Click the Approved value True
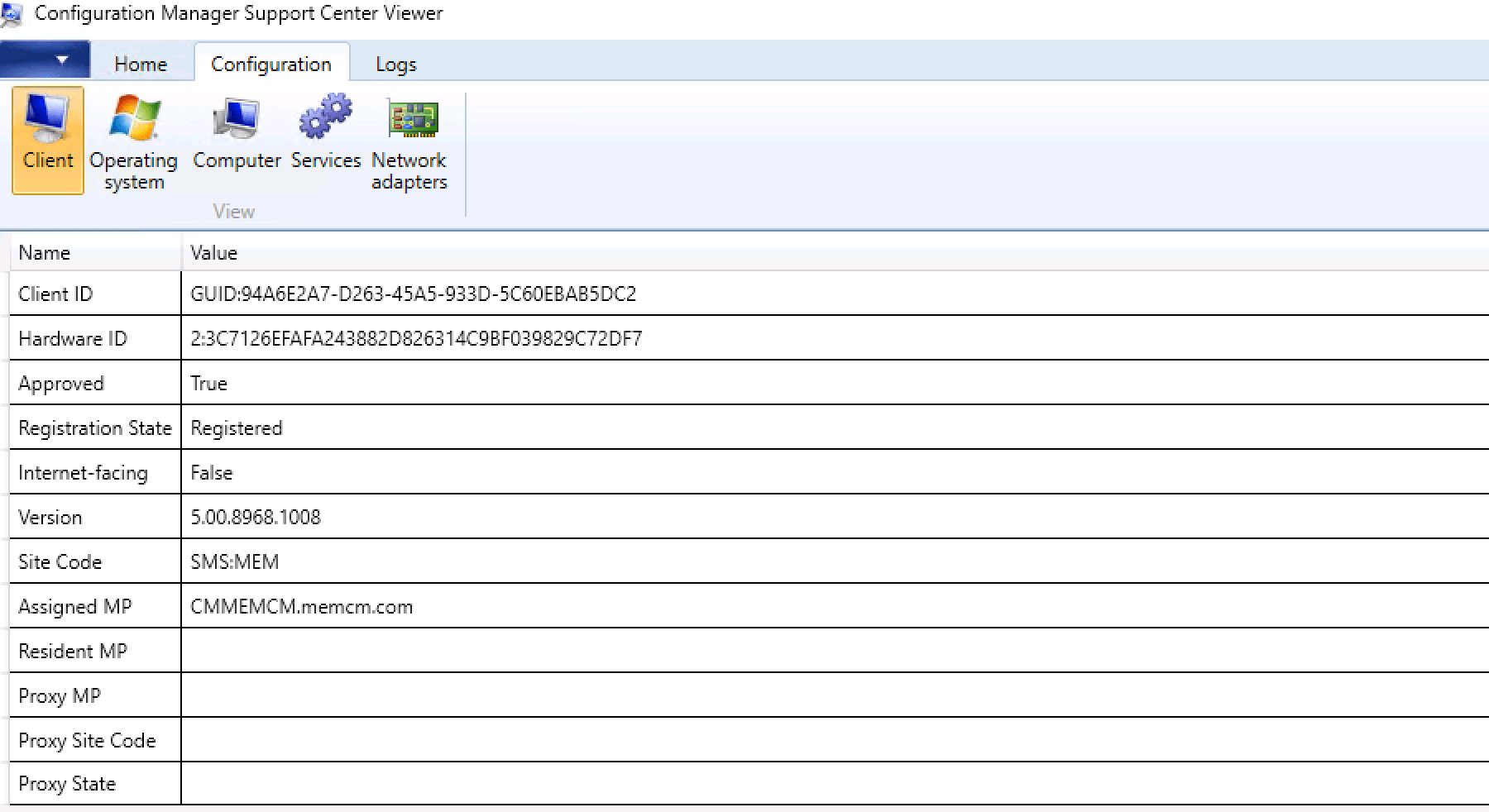This screenshot has width=1489, height=812. click(208, 384)
